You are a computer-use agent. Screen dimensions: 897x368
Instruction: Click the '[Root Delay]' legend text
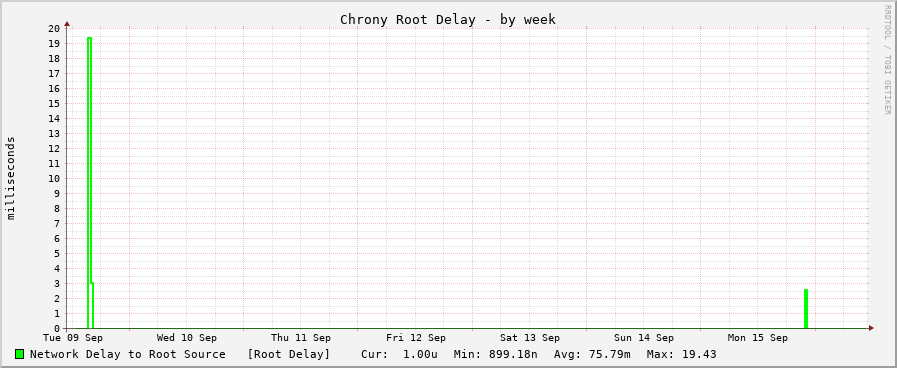click(x=289, y=354)
